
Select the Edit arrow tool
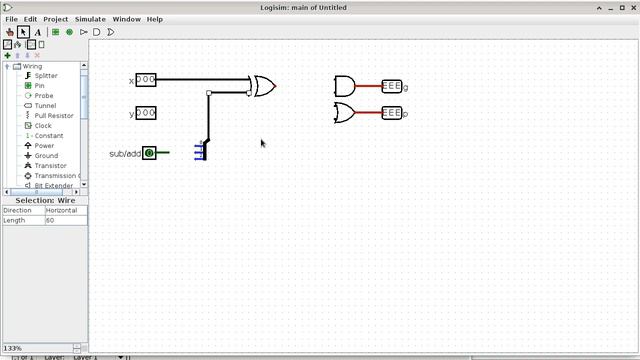[23, 32]
